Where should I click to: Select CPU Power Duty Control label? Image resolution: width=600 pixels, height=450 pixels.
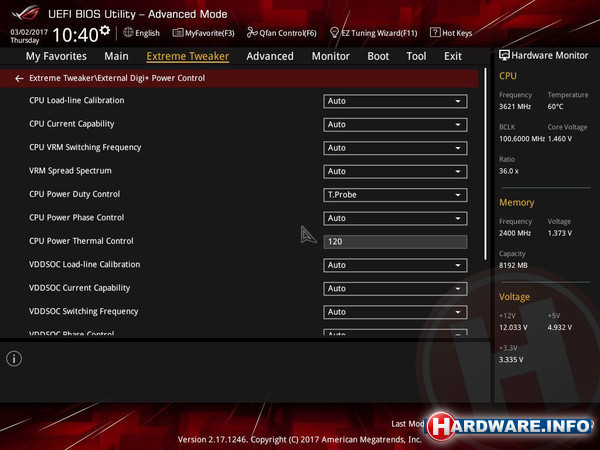point(75,194)
